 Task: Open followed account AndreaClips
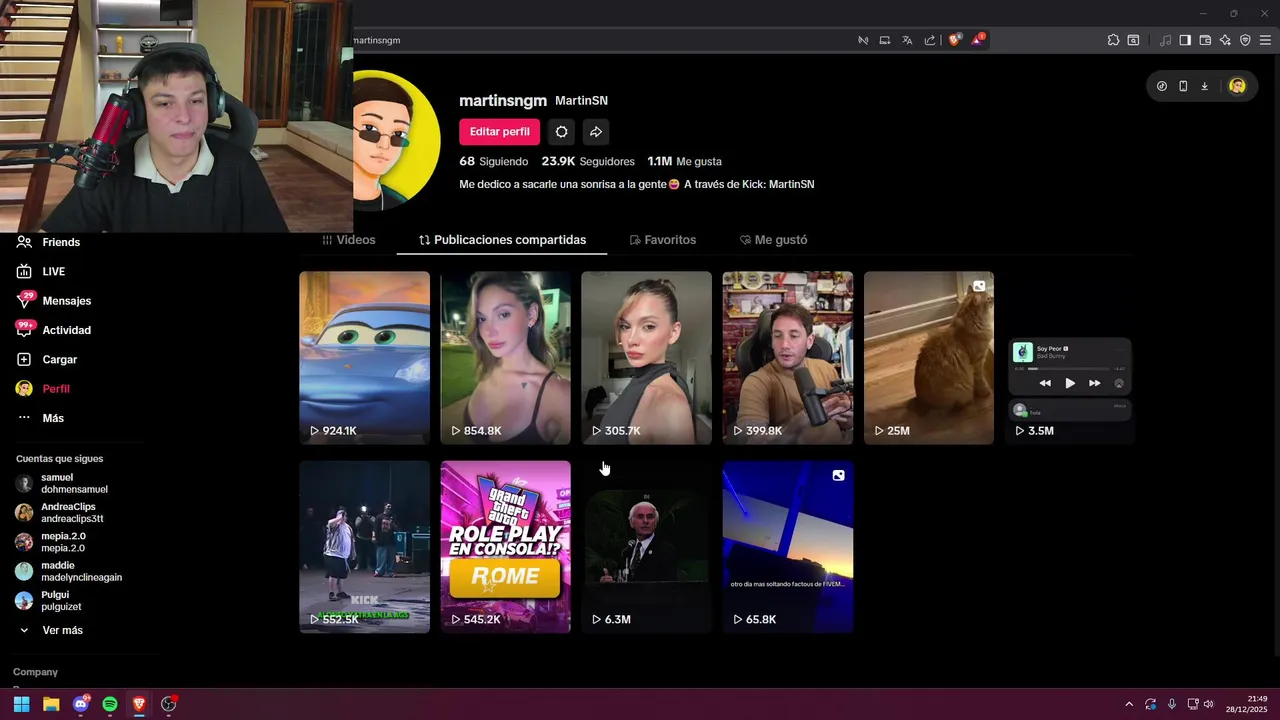click(62, 512)
